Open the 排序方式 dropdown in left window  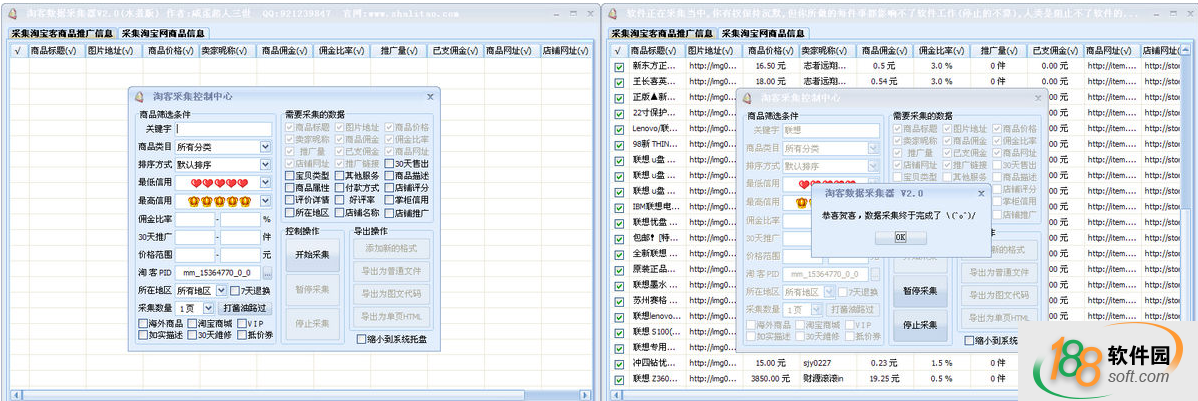pos(265,164)
